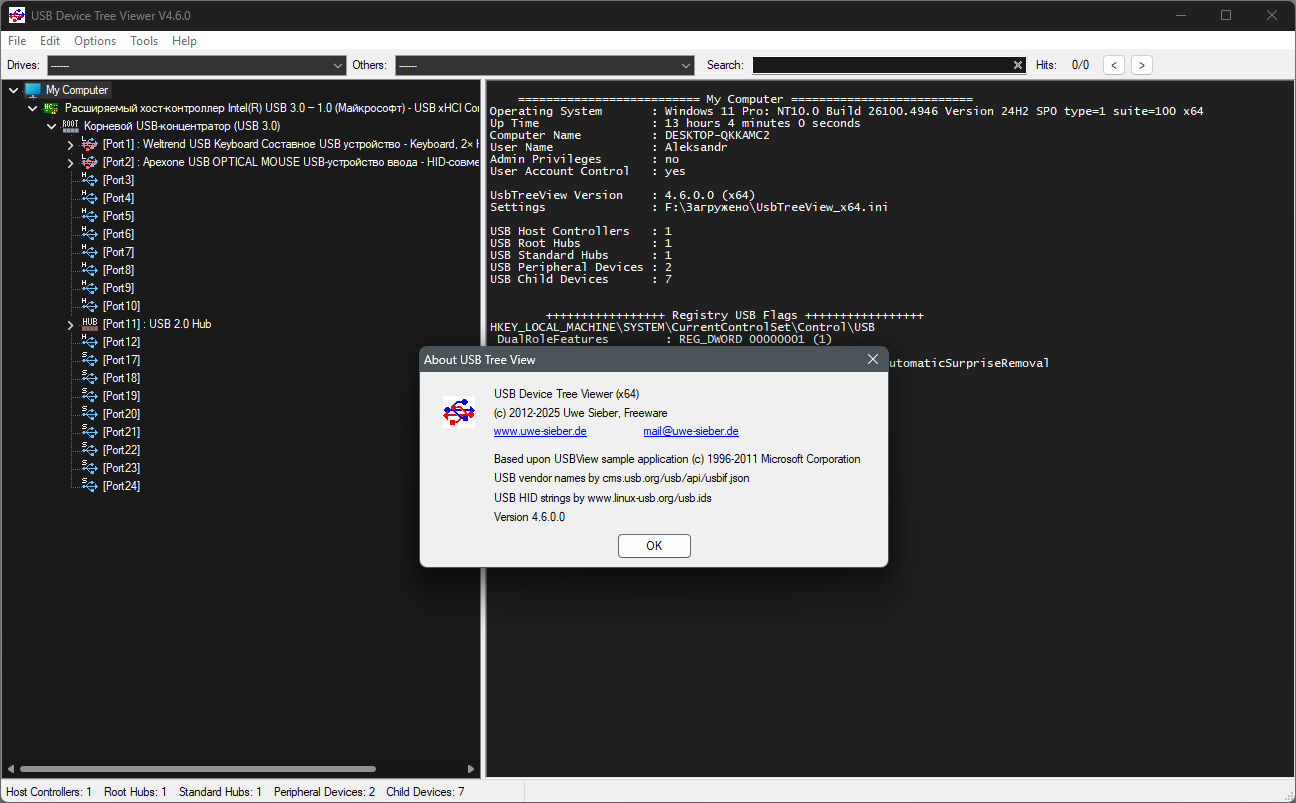
Task: Open the File menu
Action: pyautogui.click(x=17, y=41)
